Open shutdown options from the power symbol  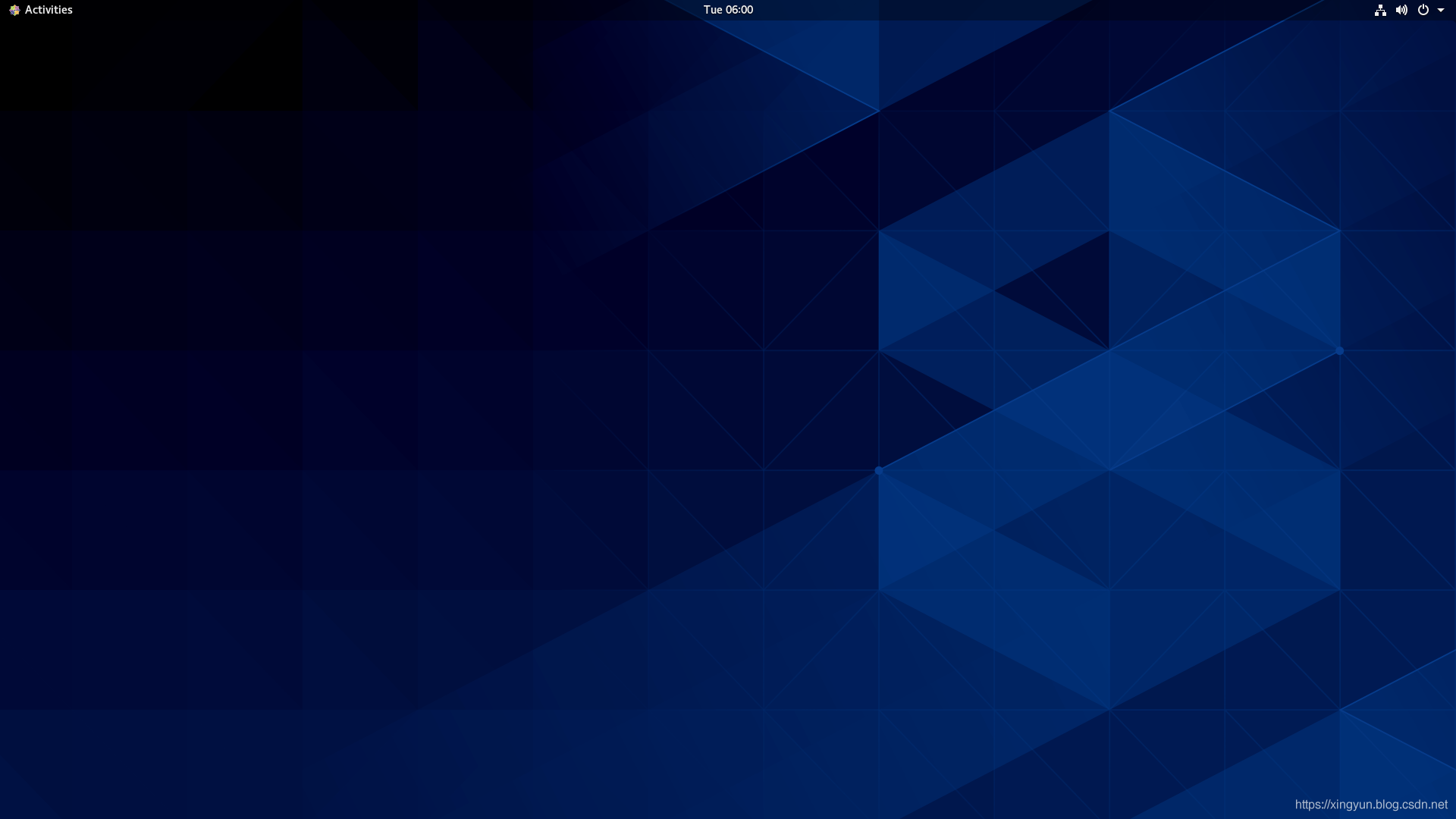pyautogui.click(x=1423, y=10)
